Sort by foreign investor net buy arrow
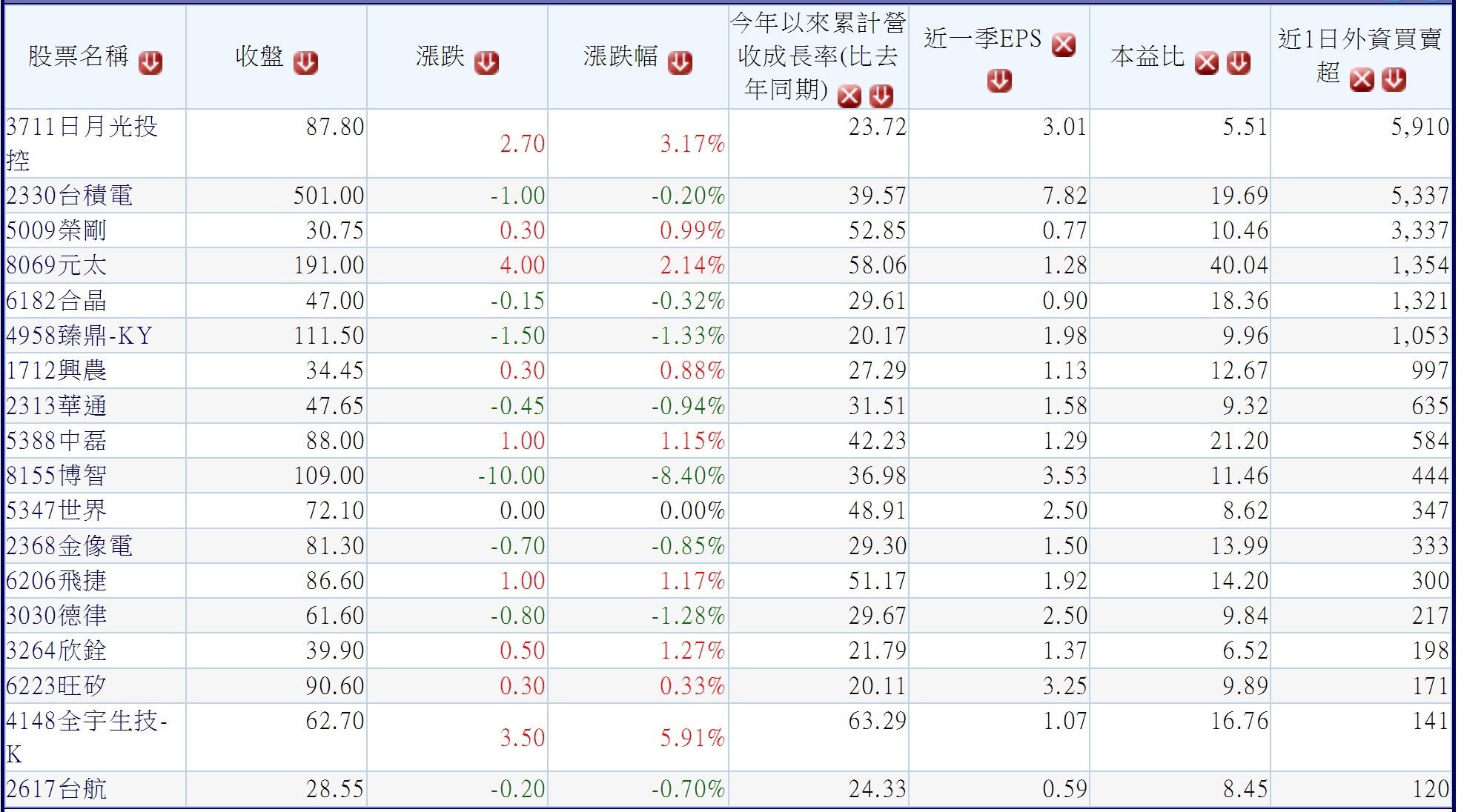Image resolution: width=1464 pixels, height=812 pixels. [1394, 79]
